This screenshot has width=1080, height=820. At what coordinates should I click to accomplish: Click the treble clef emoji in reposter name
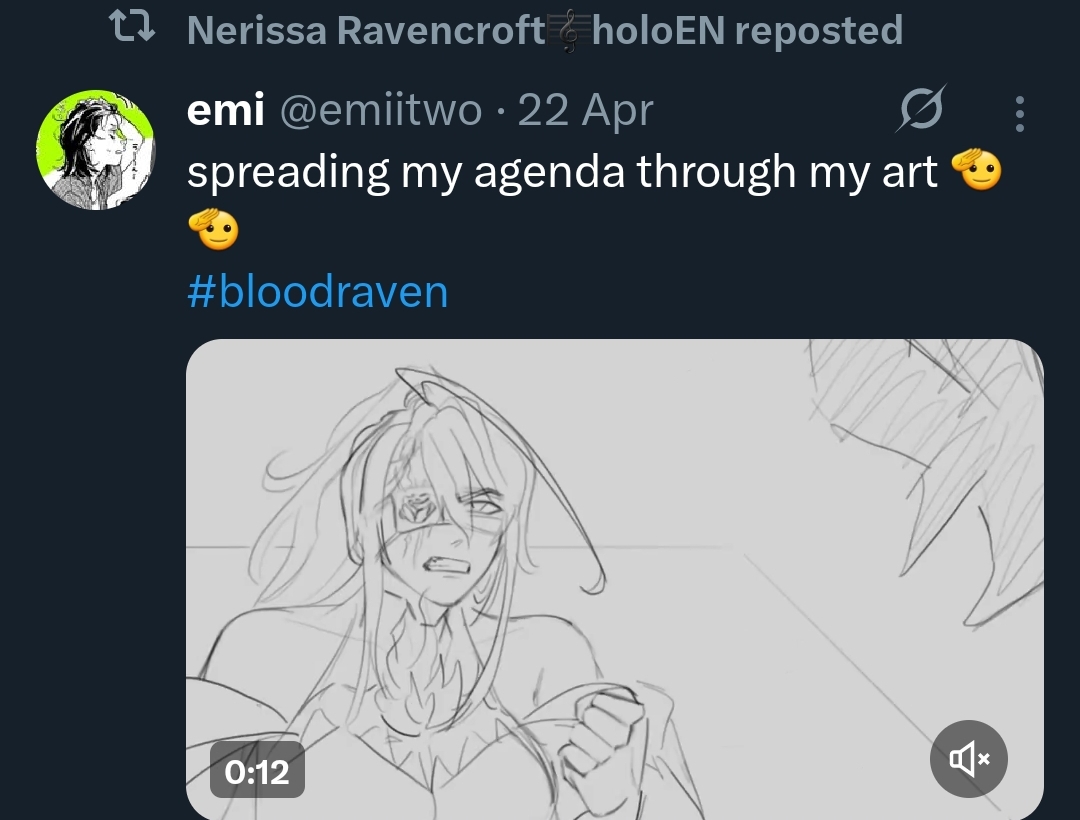(569, 32)
